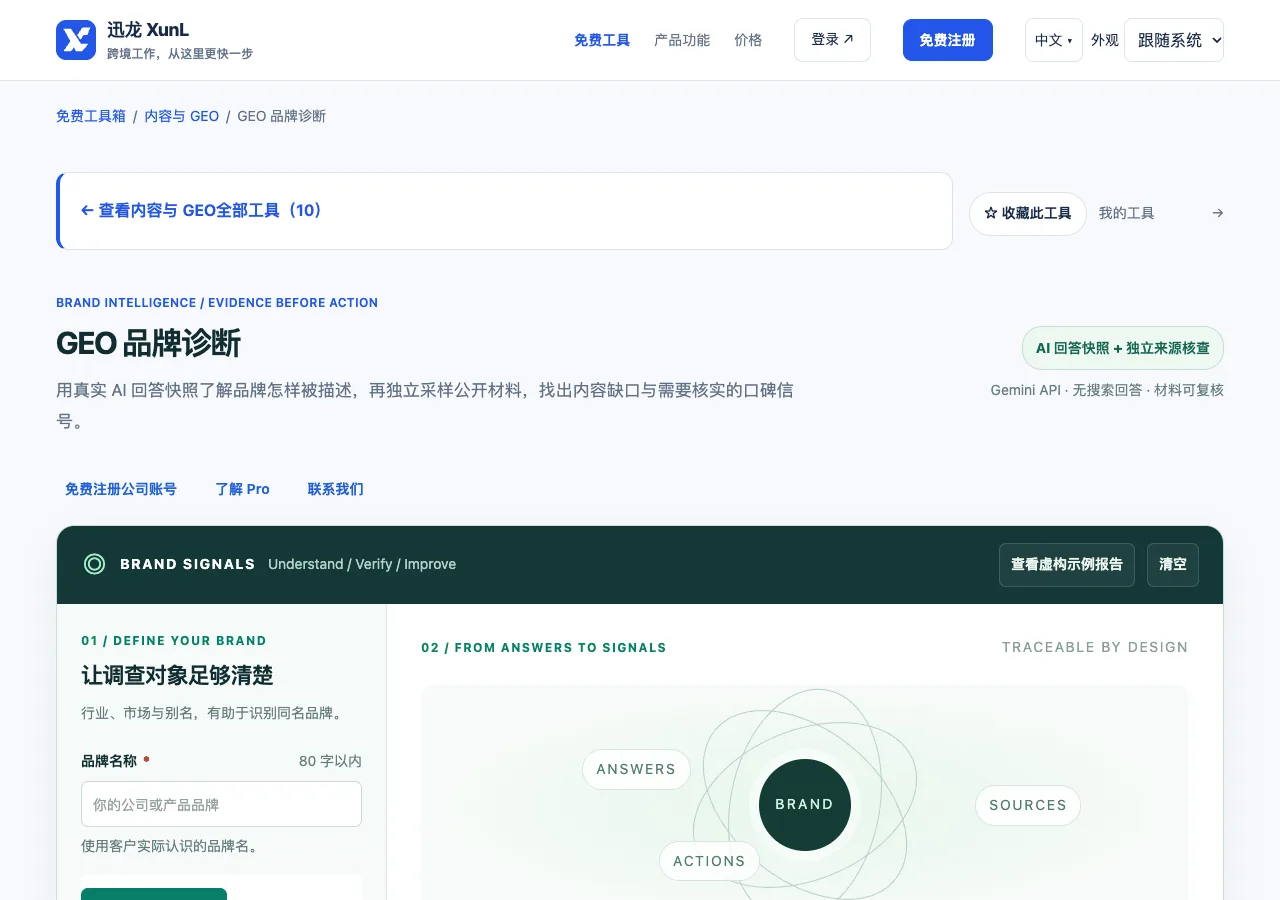Click the SOURCES pill
Screen dimensions: 1280x900
click(1028, 805)
